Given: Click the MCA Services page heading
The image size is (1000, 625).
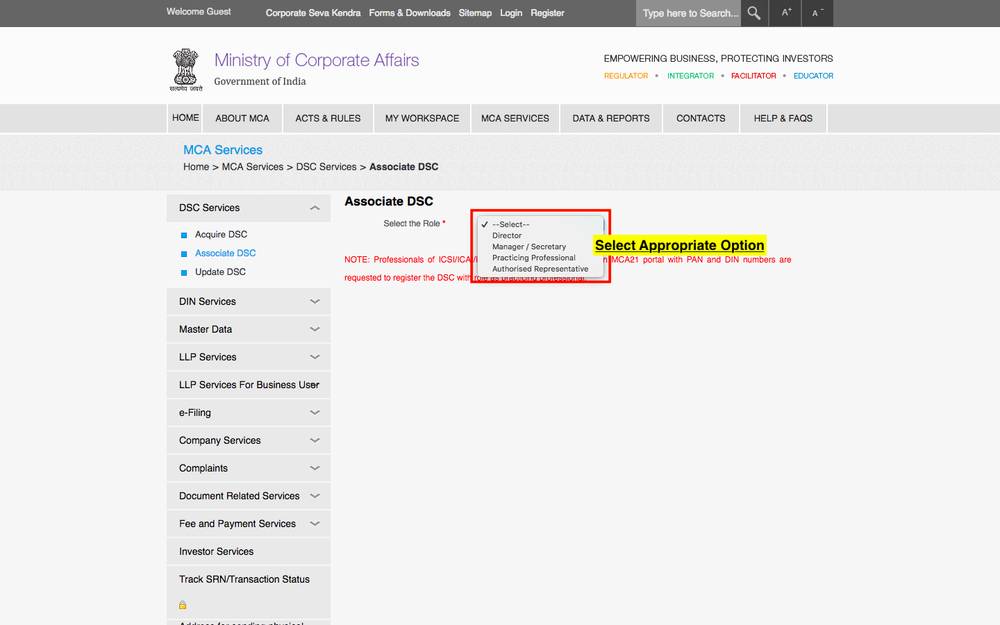Looking at the screenshot, I should click(x=223, y=150).
